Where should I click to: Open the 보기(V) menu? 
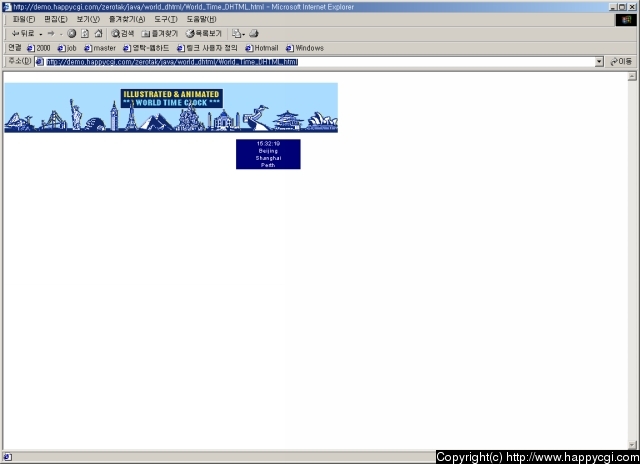[x=88, y=19]
